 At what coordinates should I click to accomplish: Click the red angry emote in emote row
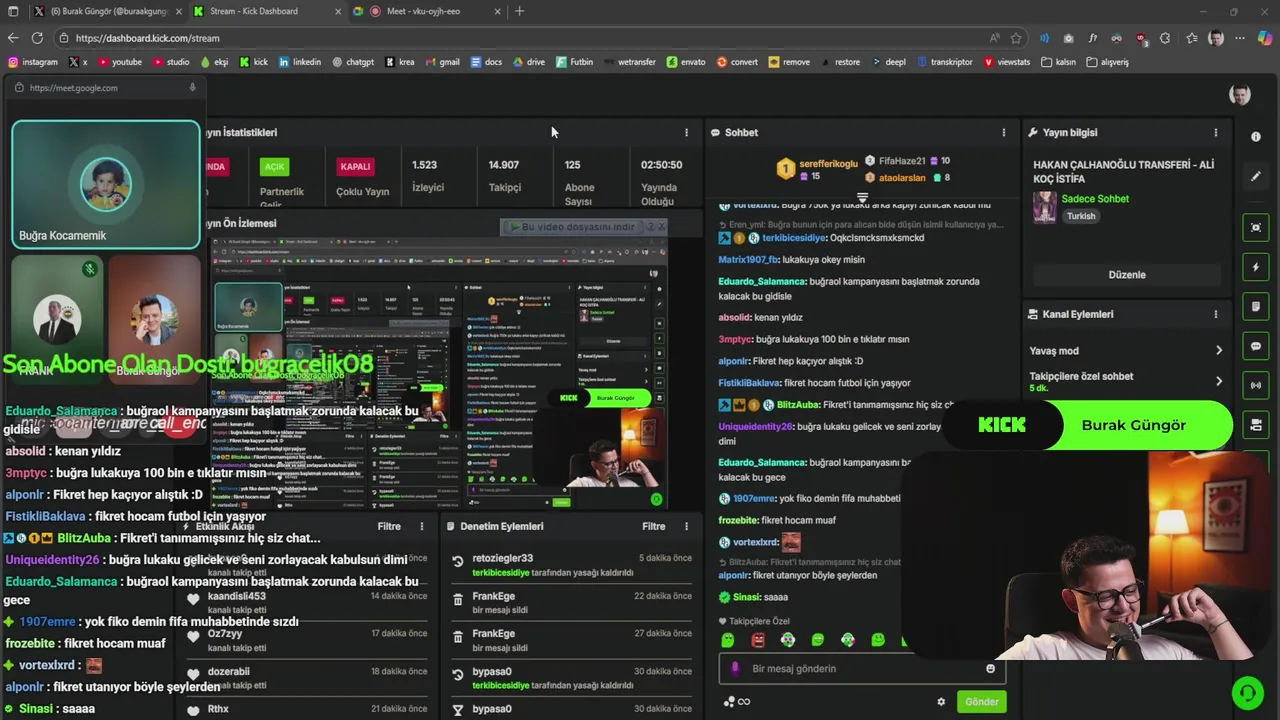coord(757,640)
